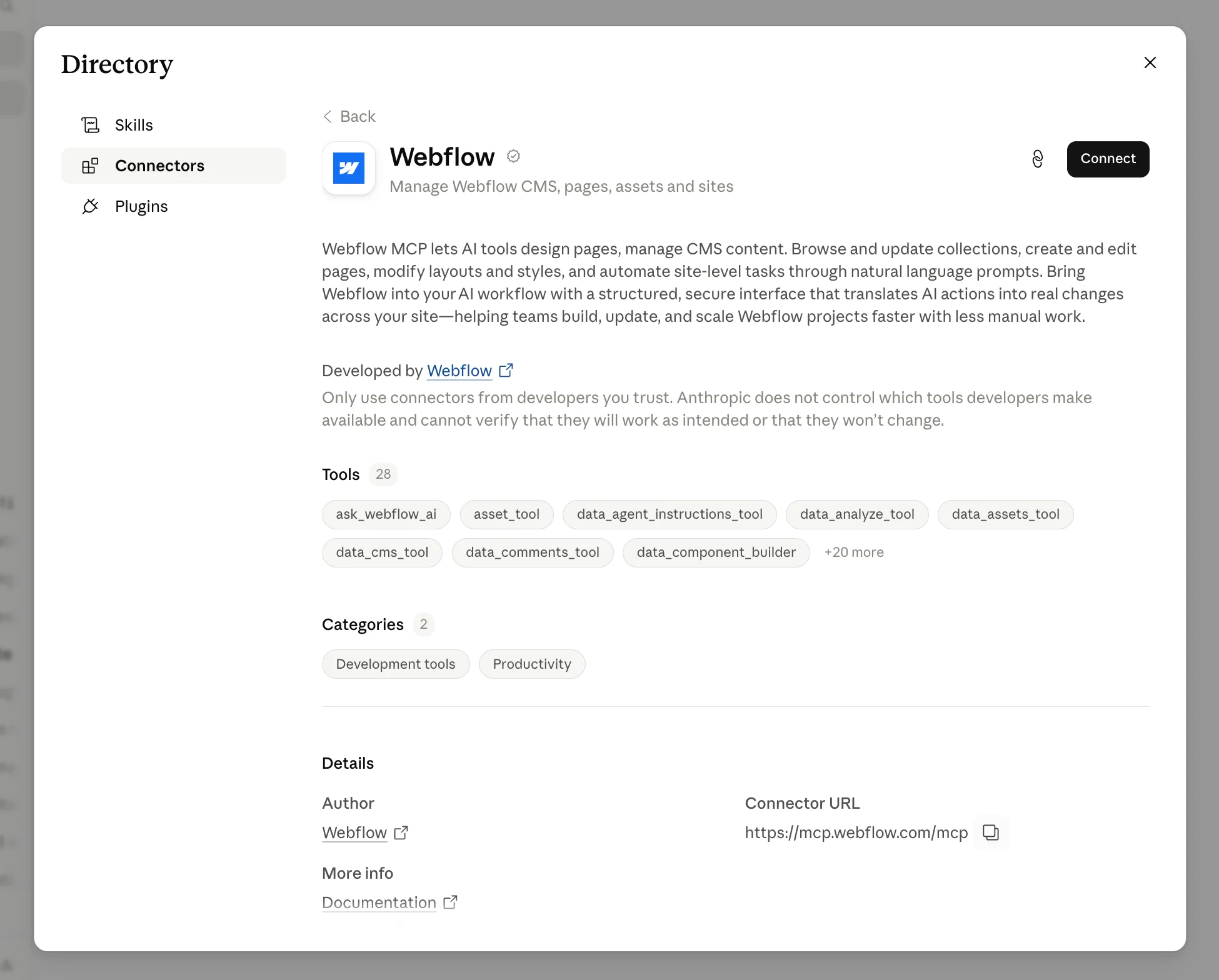Click the Webflow connector title
This screenshot has height=980, width=1219.
(x=442, y=157)
